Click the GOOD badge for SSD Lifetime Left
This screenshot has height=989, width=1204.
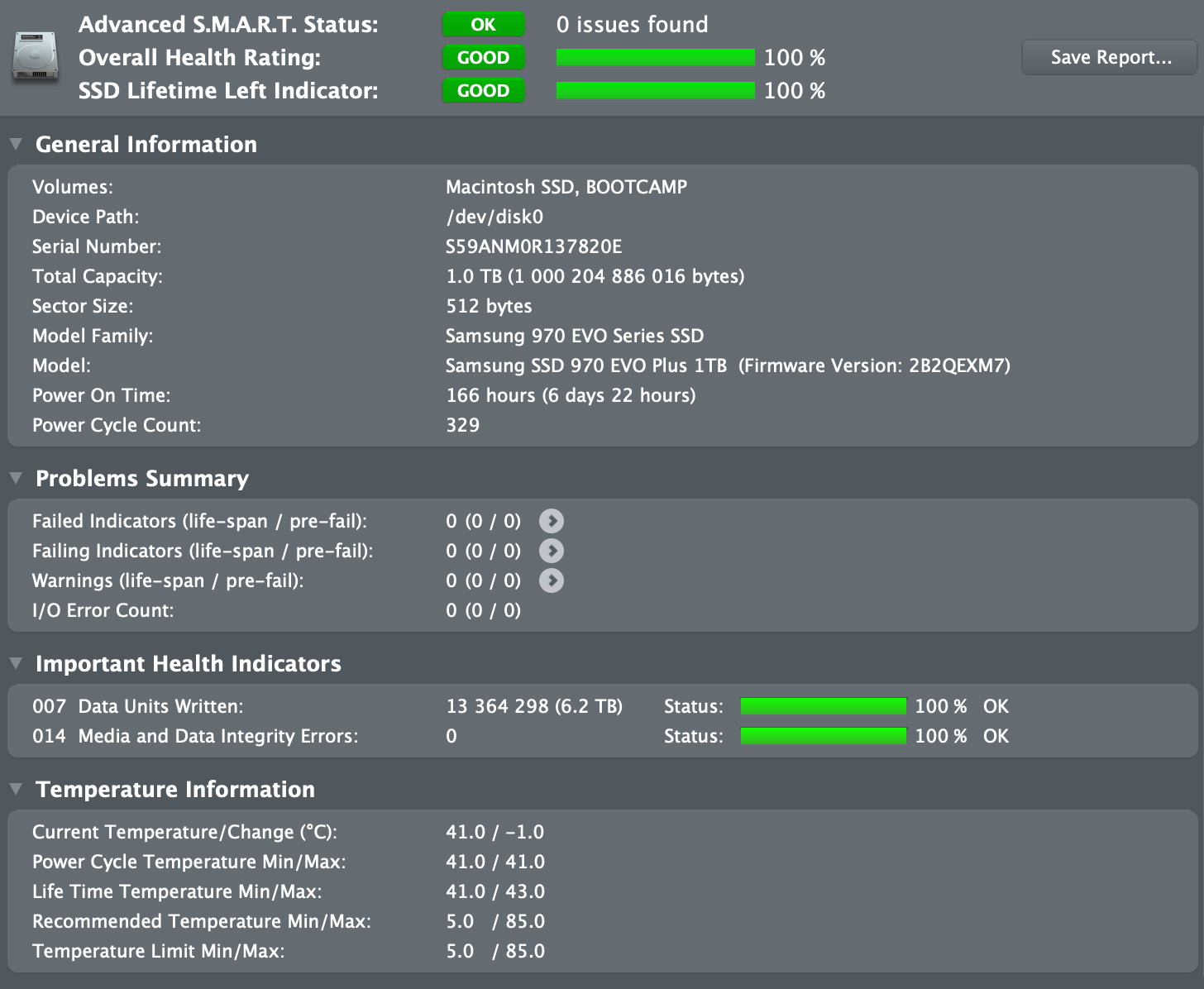click(483, 91)
